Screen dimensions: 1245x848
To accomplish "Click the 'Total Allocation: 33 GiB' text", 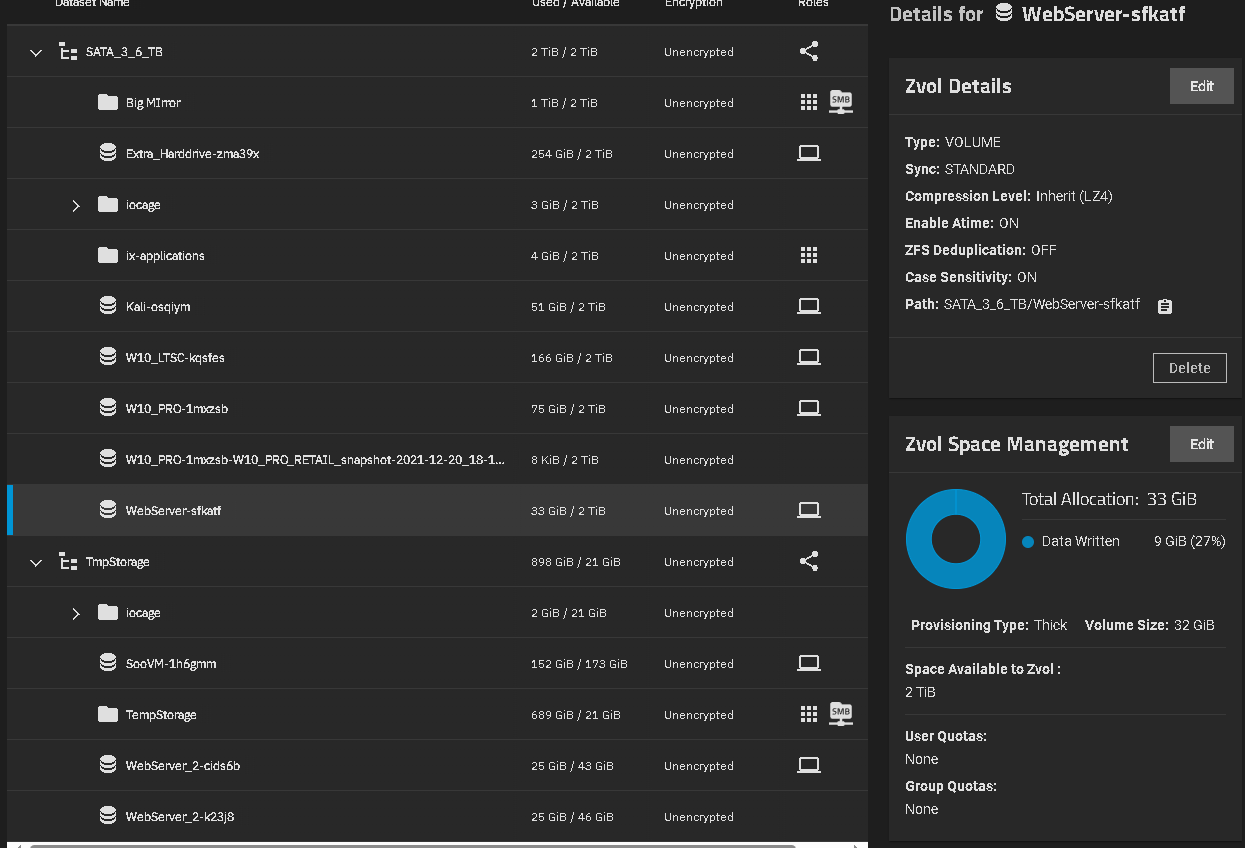I will [x=1109, y=499].
